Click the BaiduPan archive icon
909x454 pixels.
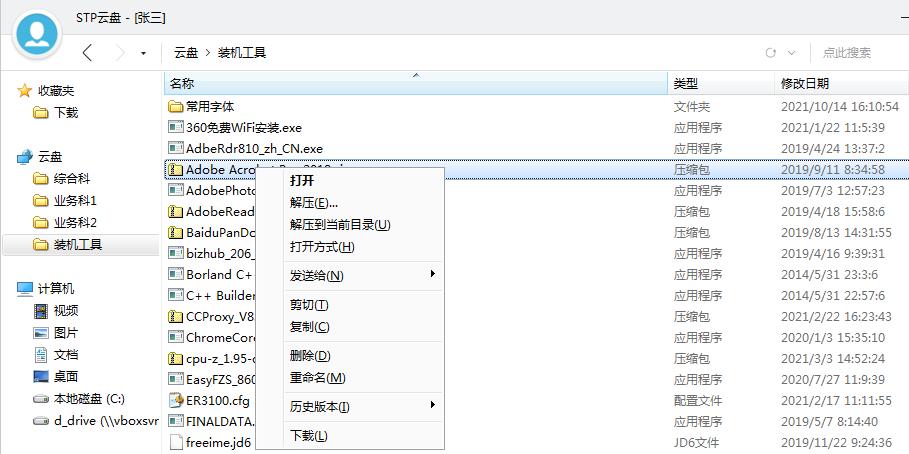(x=176, y=233)
